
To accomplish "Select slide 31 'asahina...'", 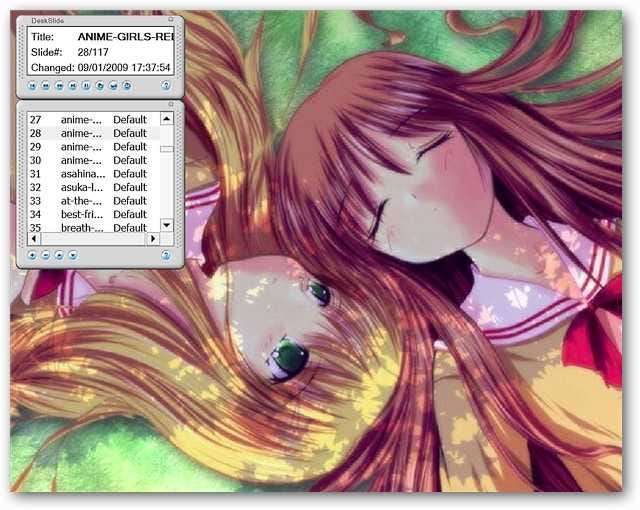I will coord(93,174).
